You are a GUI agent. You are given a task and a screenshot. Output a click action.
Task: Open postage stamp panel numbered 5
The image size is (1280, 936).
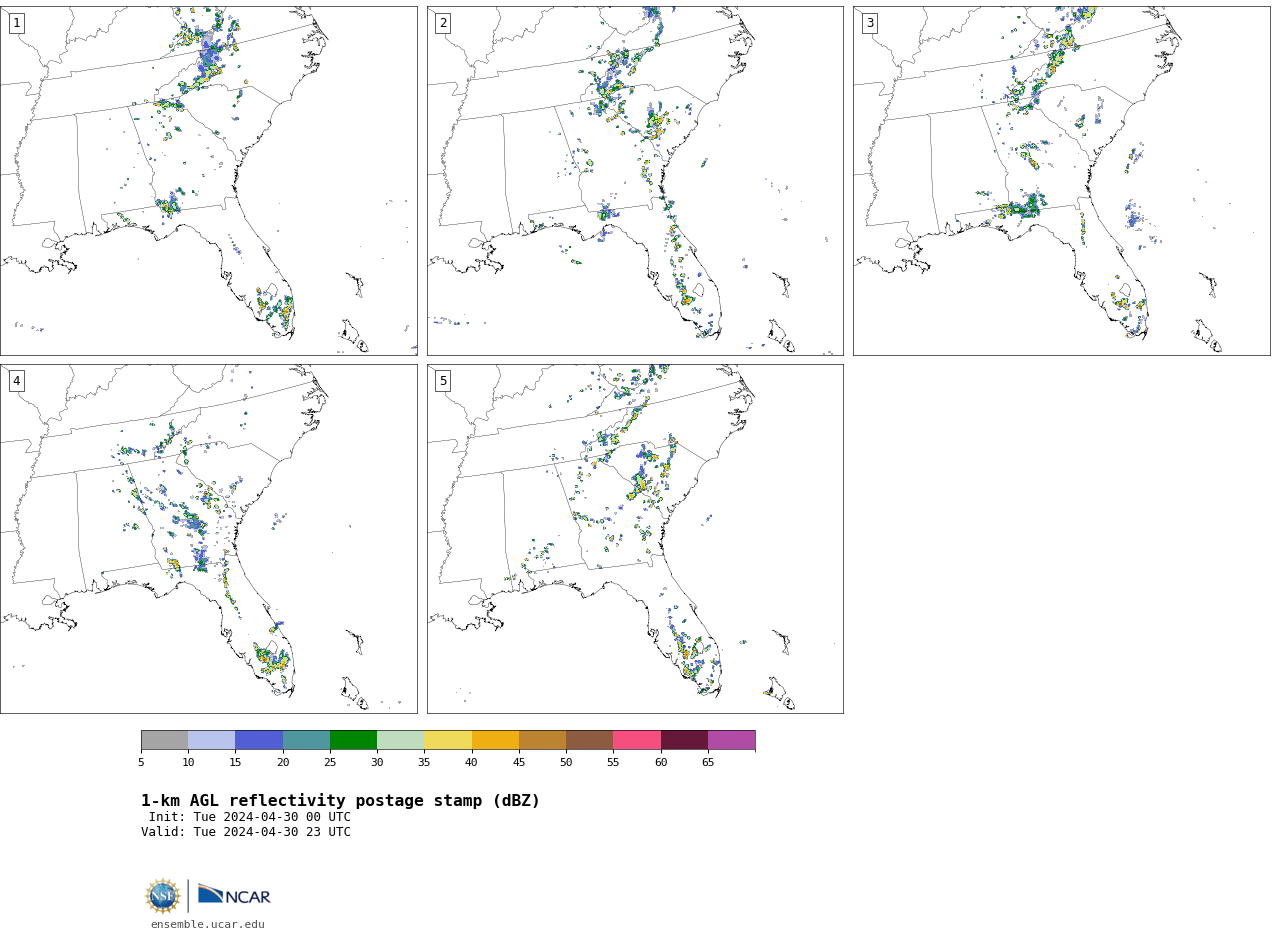635,539
